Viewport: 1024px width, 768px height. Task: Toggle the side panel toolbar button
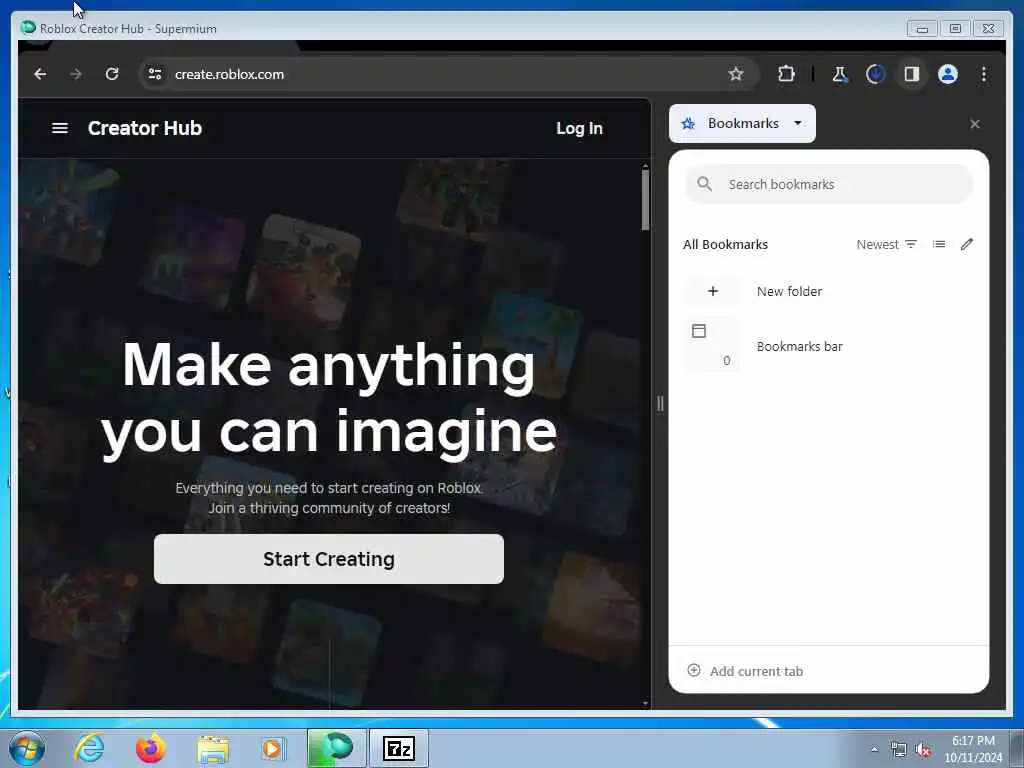point(912,74)
